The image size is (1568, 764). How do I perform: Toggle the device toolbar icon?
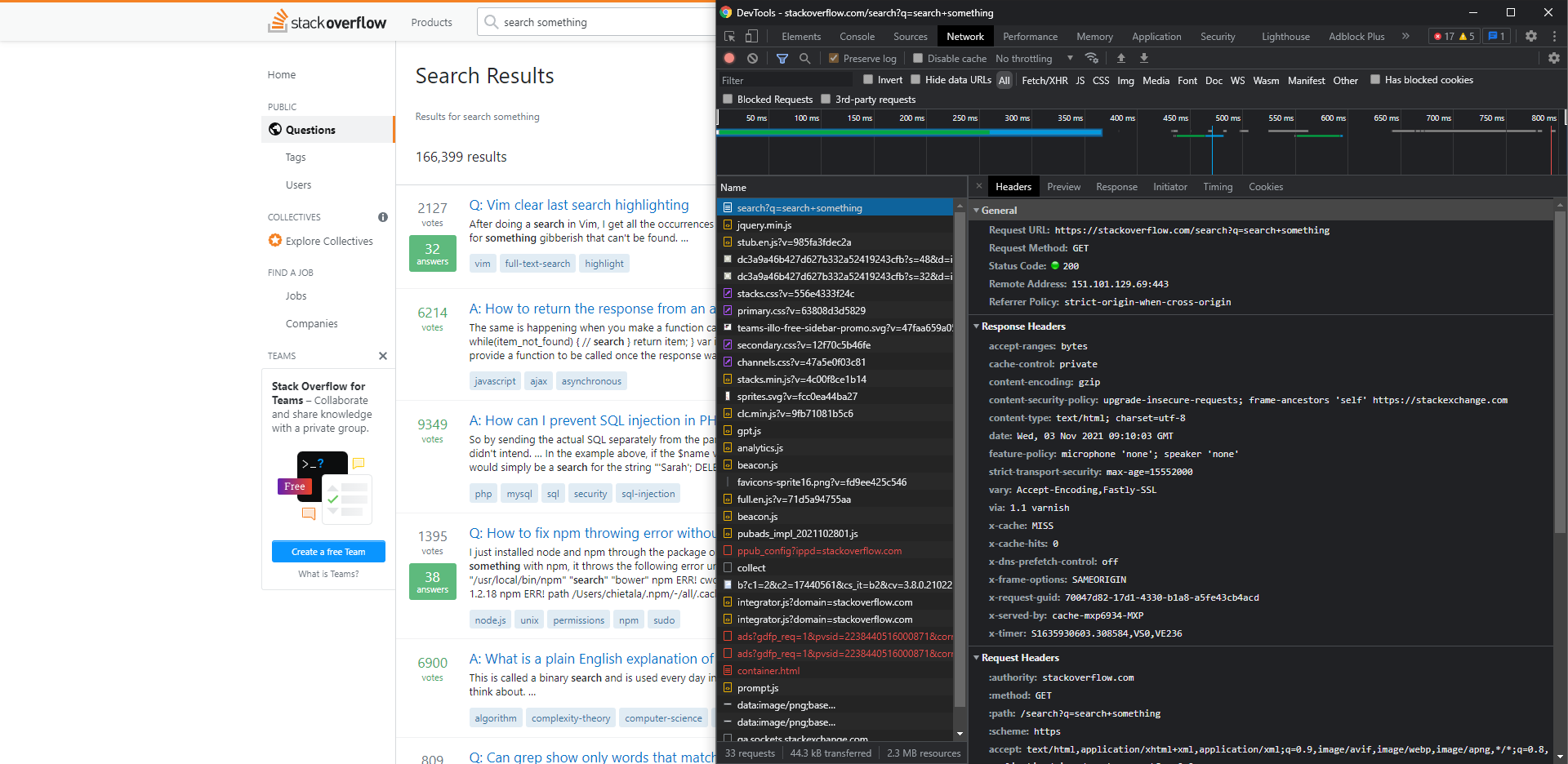(x=751, y=37)
